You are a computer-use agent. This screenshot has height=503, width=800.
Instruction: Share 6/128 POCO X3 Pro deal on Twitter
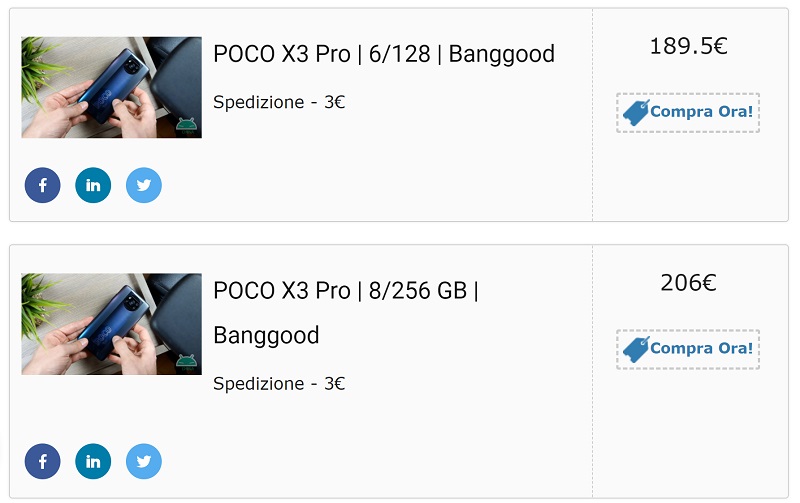144,185
